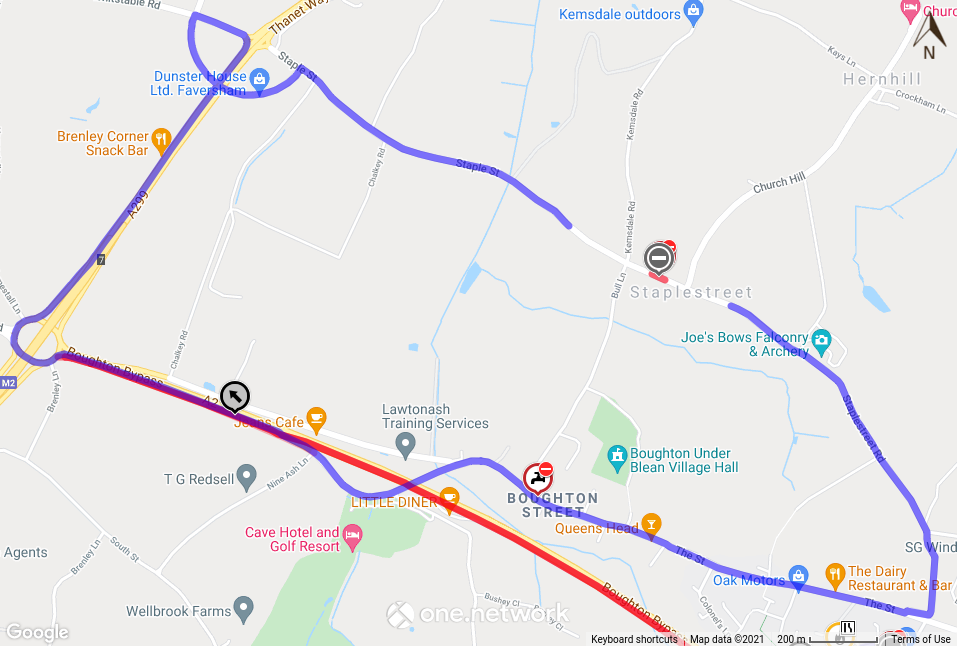Click the Google logo link
957x646 pixels.
click(37, 632)
